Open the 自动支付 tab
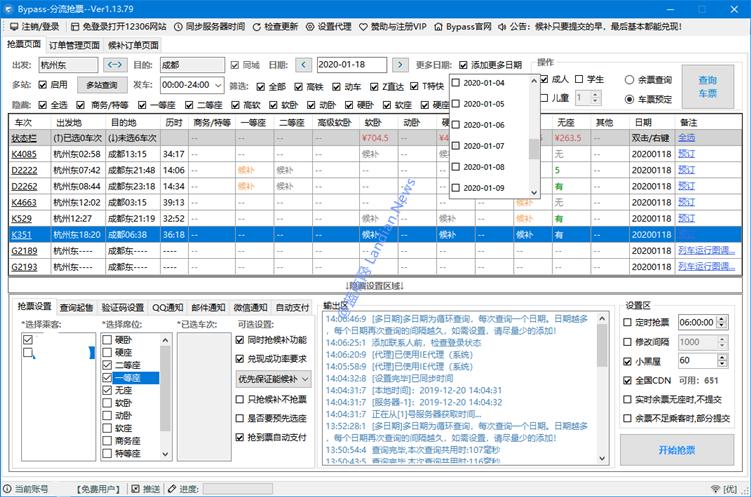 pyautogui.click(x=293, y=307)
